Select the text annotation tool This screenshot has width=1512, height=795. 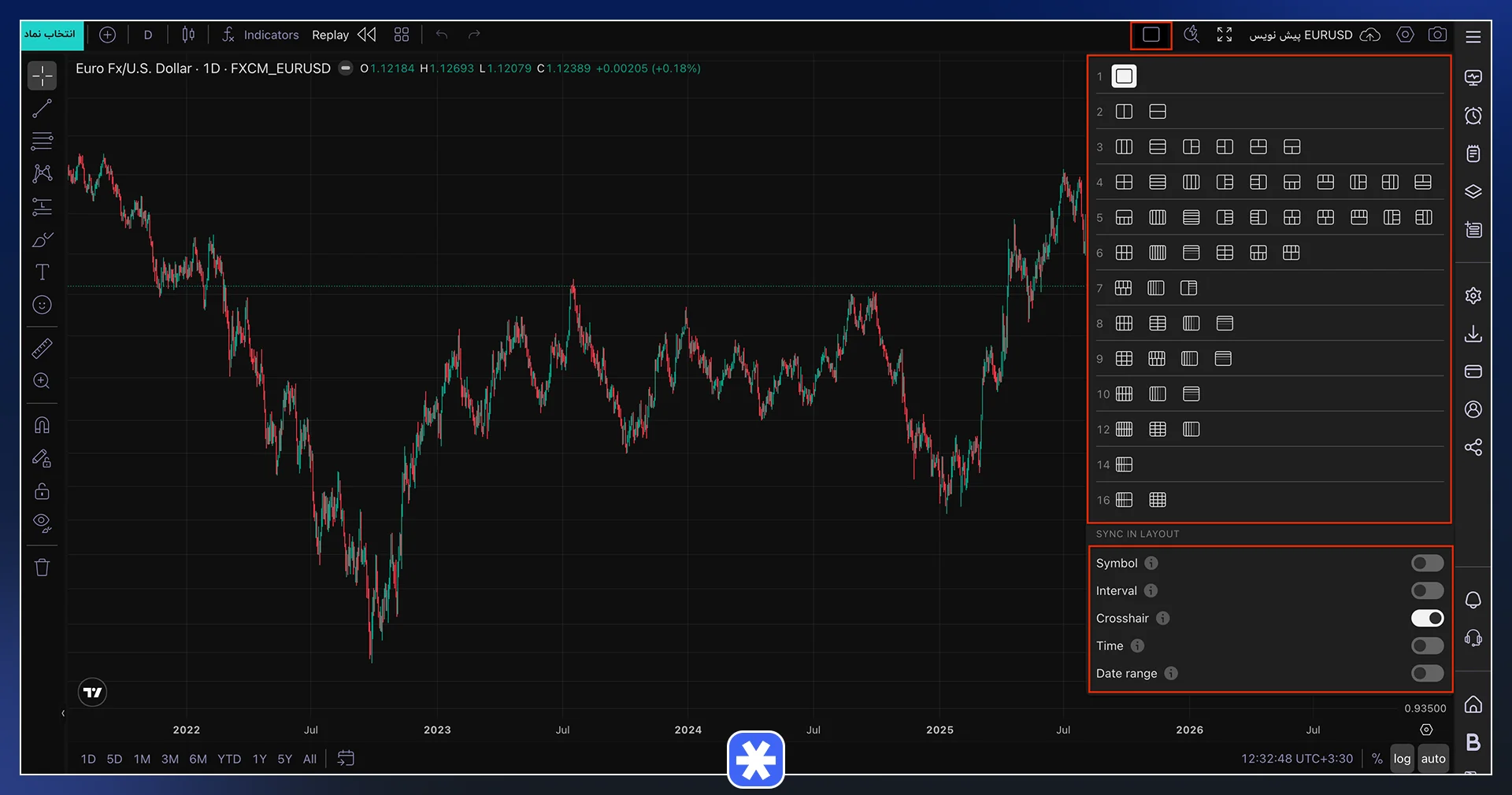pyautogui.click(x=42, y=272)
